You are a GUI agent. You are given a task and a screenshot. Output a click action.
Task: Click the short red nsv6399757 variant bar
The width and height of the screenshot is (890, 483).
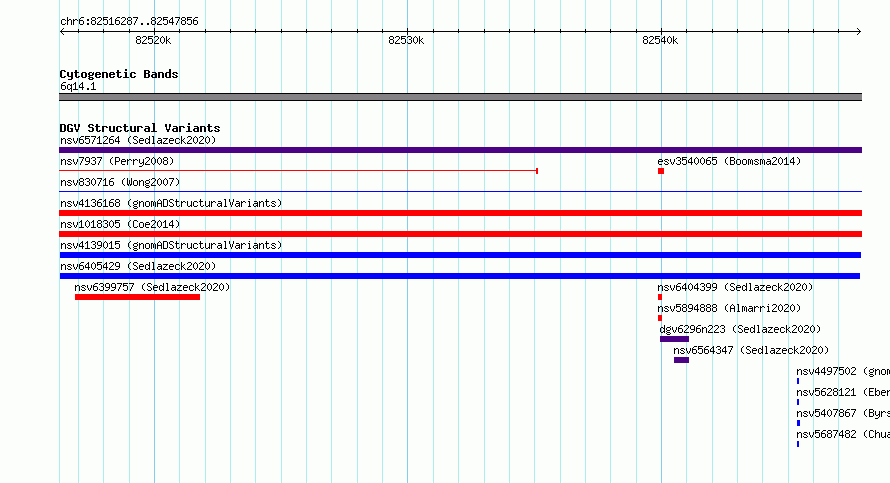point(137,297)
